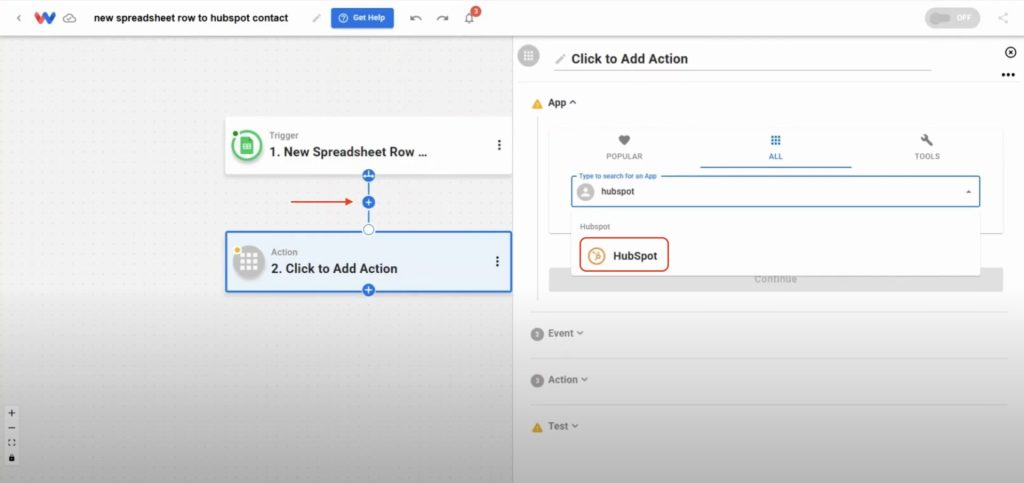Open the notifications bell

click(470, 18)
